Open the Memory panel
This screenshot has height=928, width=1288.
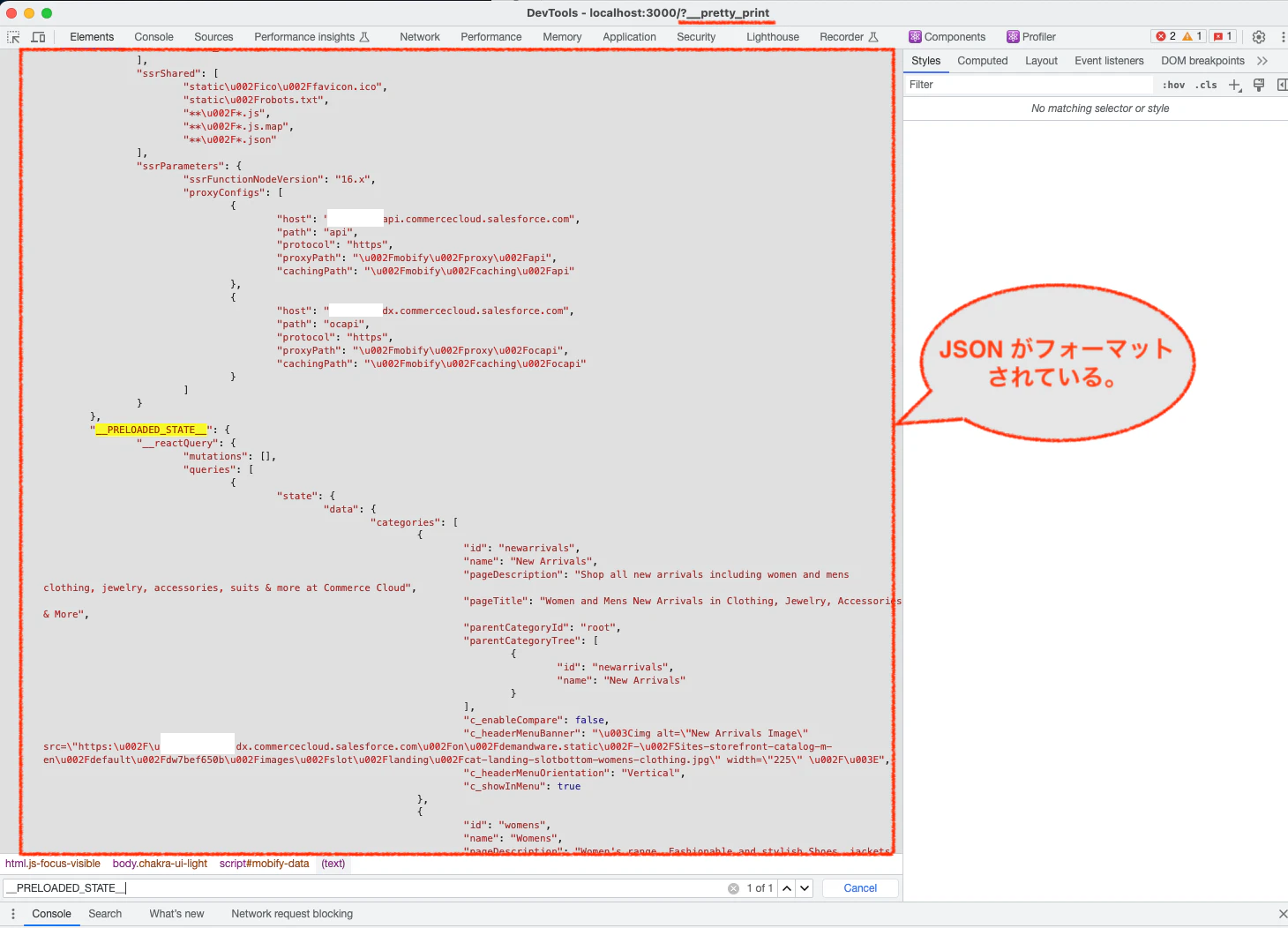pos(562,37)
